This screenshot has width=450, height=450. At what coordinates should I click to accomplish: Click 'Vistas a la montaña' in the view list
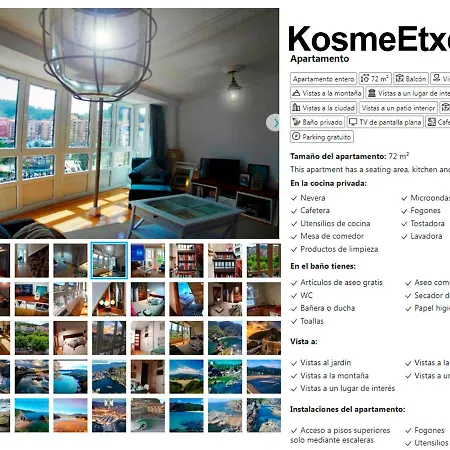334,376
